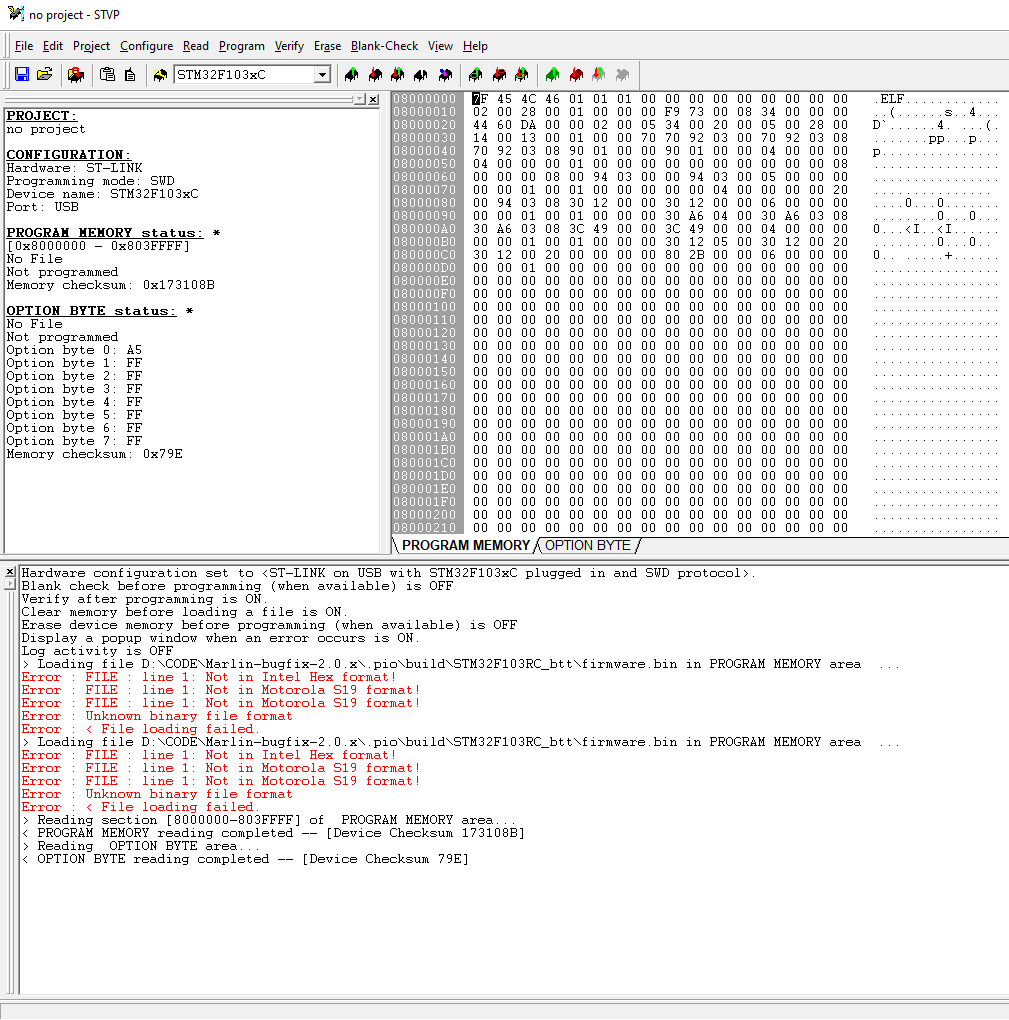
Task: Click 'Option byte 7: FF' line
Action: click(74, 441)
